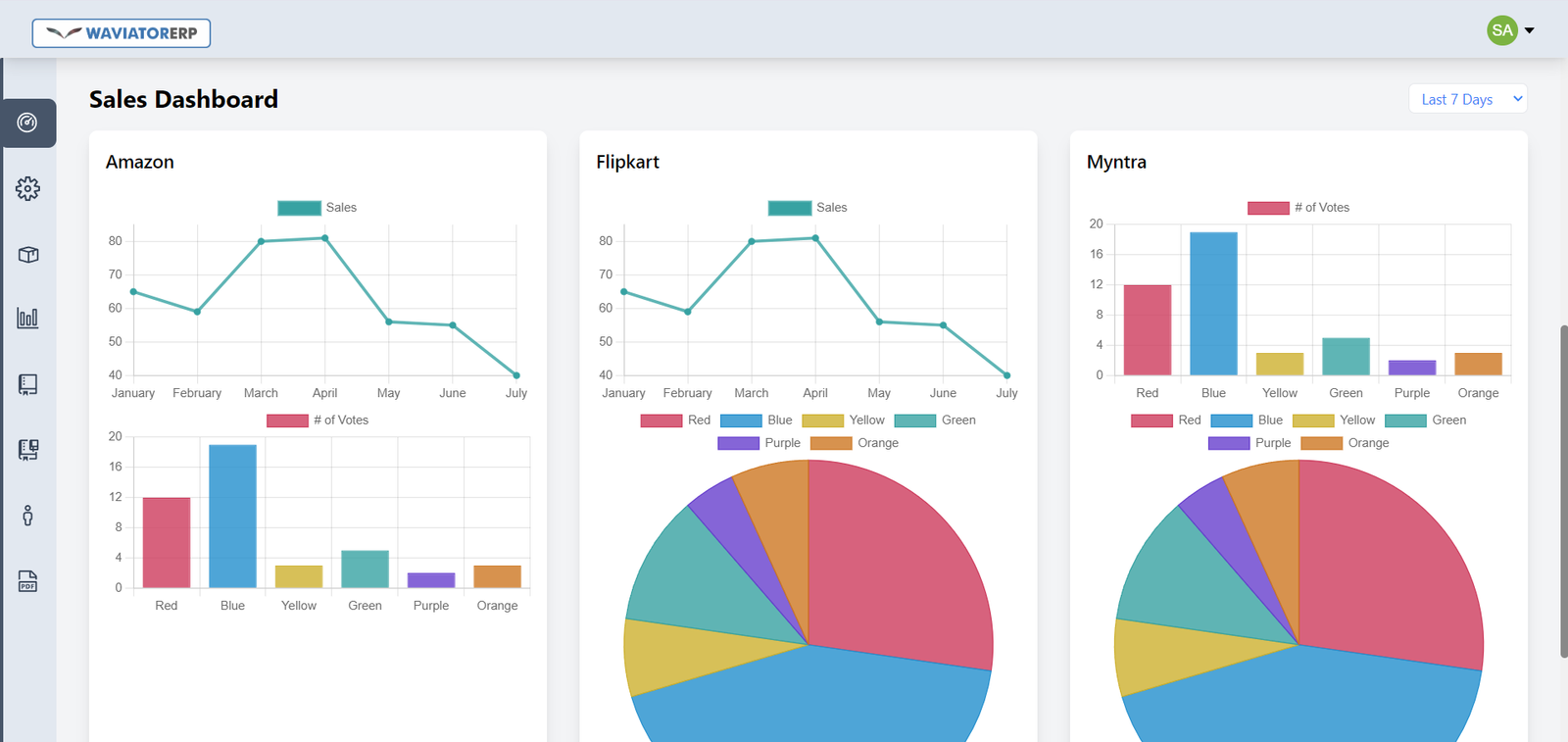Click the March data point in Amazon line chart
The width and height of the screenshot is (1568, 742).
click(262, 241)
